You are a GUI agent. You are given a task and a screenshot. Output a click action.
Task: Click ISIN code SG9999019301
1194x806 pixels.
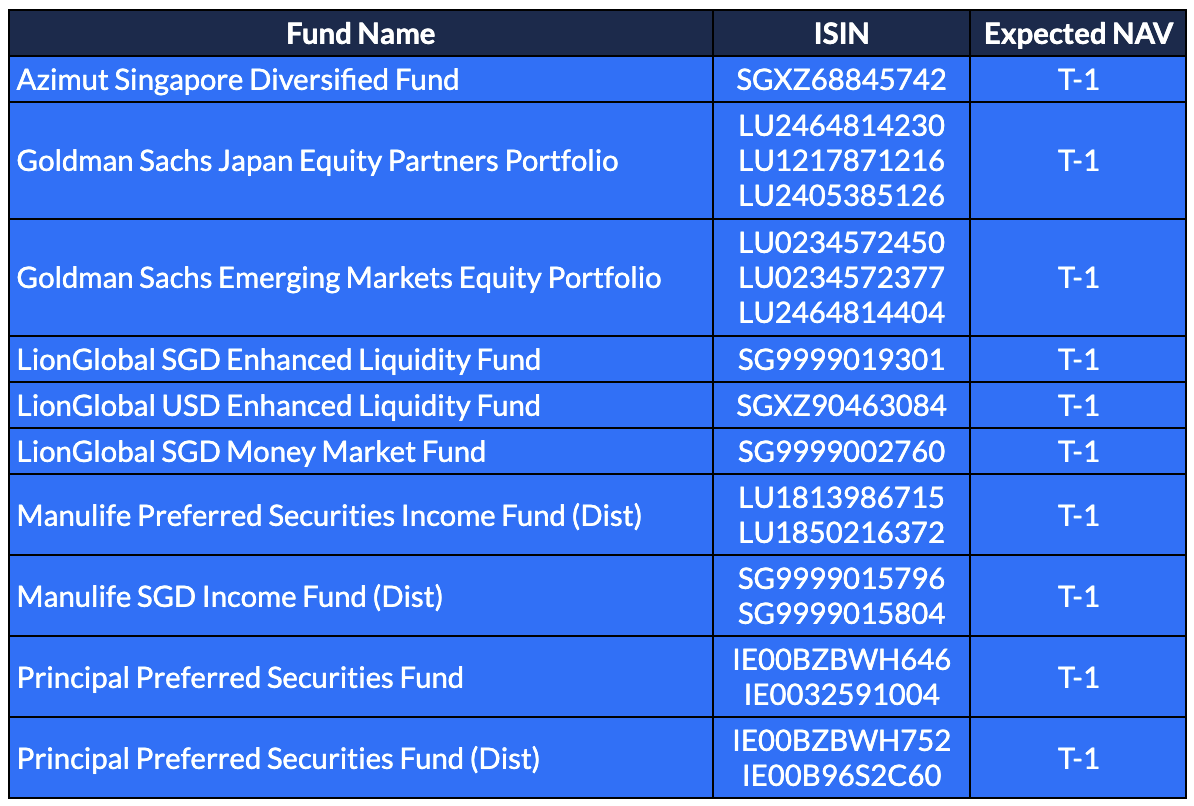841,359
